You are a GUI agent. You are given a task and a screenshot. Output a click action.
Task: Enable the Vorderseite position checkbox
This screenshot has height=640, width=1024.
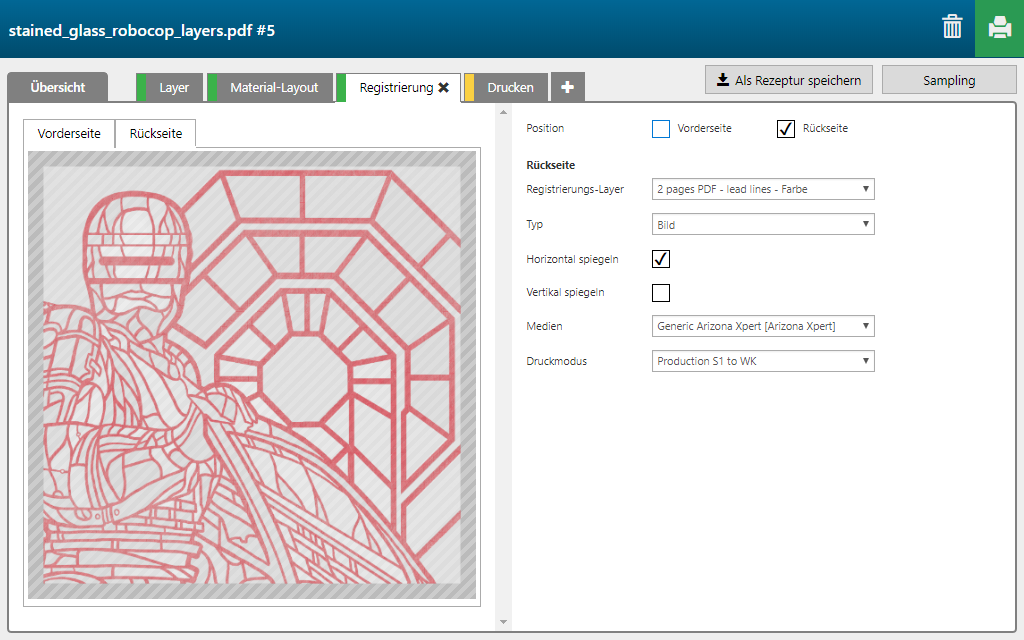coord(661,129)
